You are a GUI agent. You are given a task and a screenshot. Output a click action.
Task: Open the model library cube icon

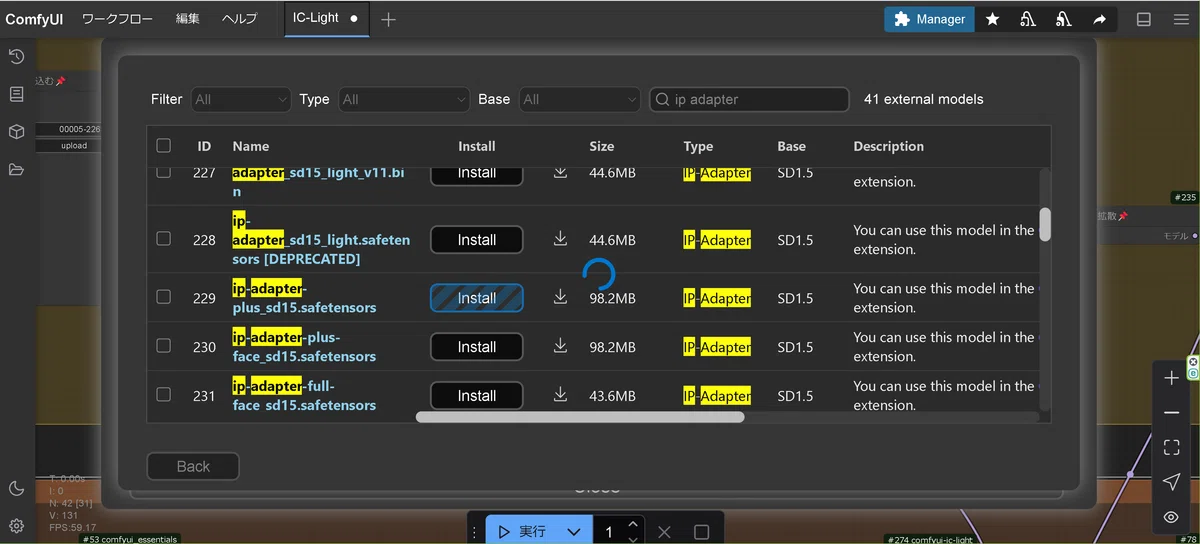[16, 132]
